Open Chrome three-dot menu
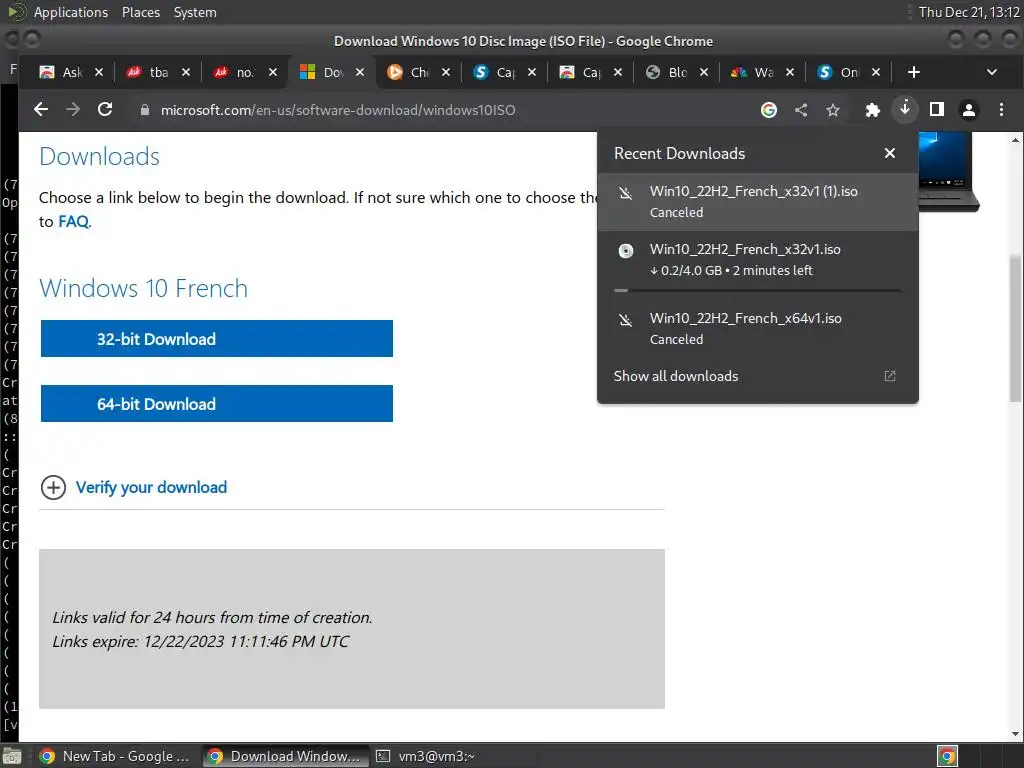The height and width of the screenshot is (768, 1024). click(x=1001, y=110)
